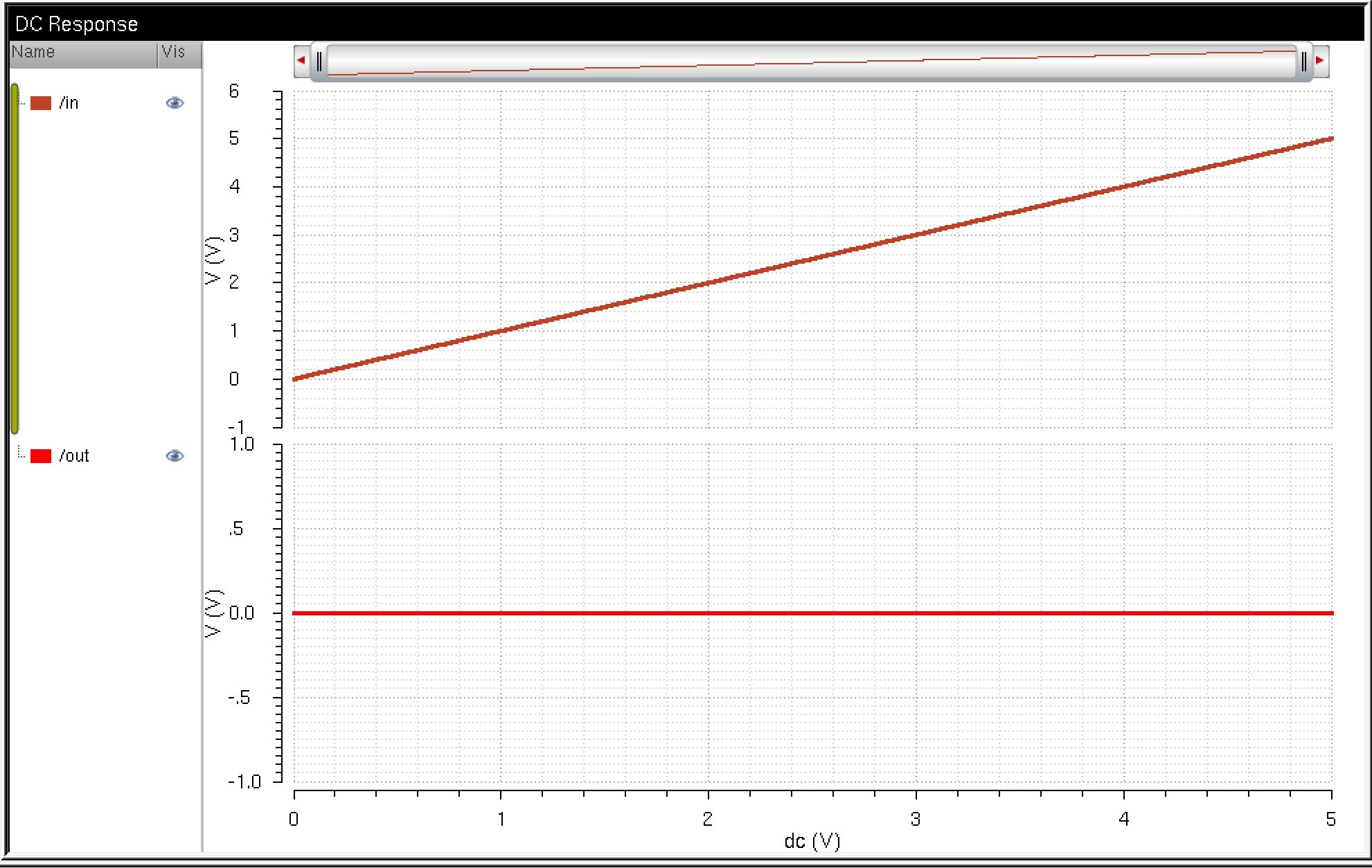This screenshot has width=1372, height=868.
Task: Click the dc (V) x-axis label
Action: pos(812,841)
